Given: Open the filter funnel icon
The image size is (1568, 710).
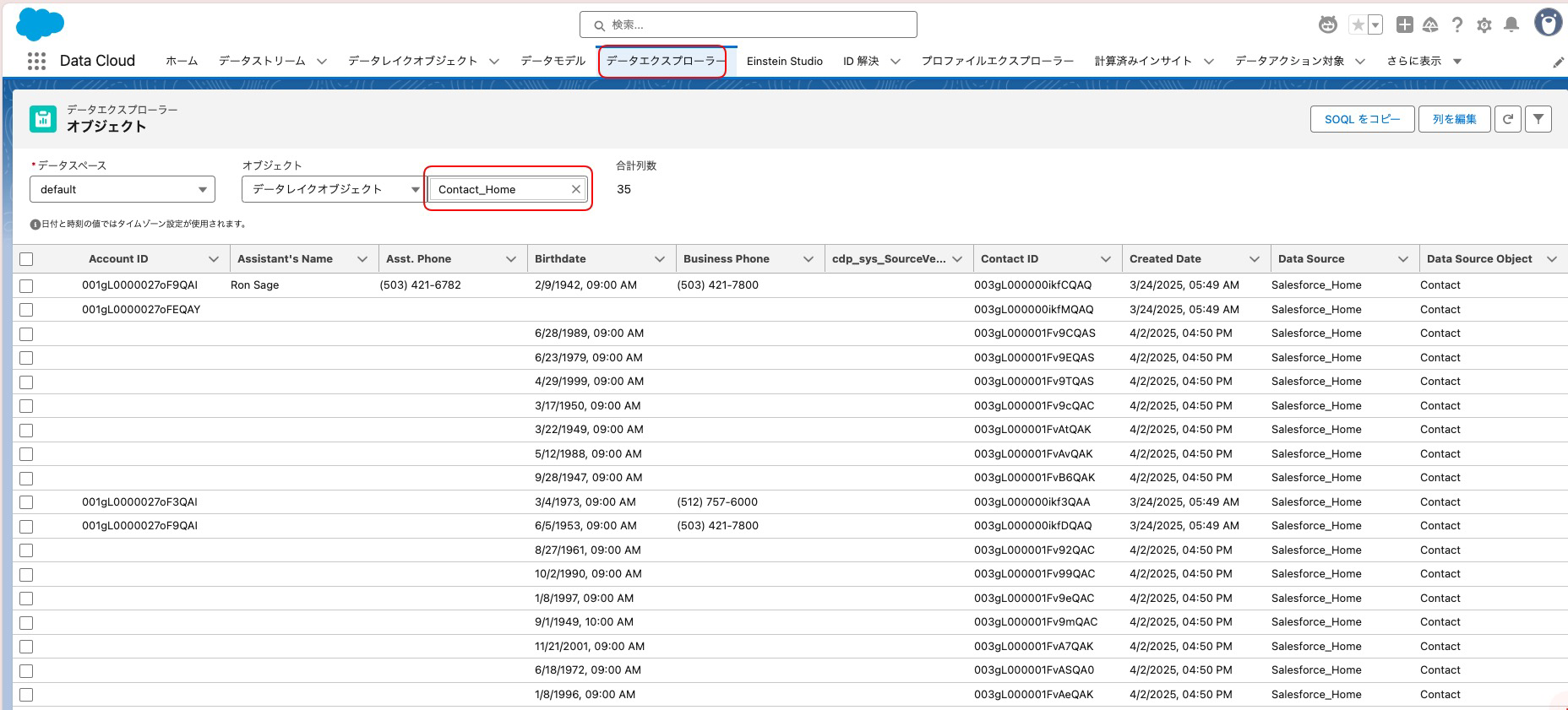Looking at the screenshot, I should click(1538, 119).
